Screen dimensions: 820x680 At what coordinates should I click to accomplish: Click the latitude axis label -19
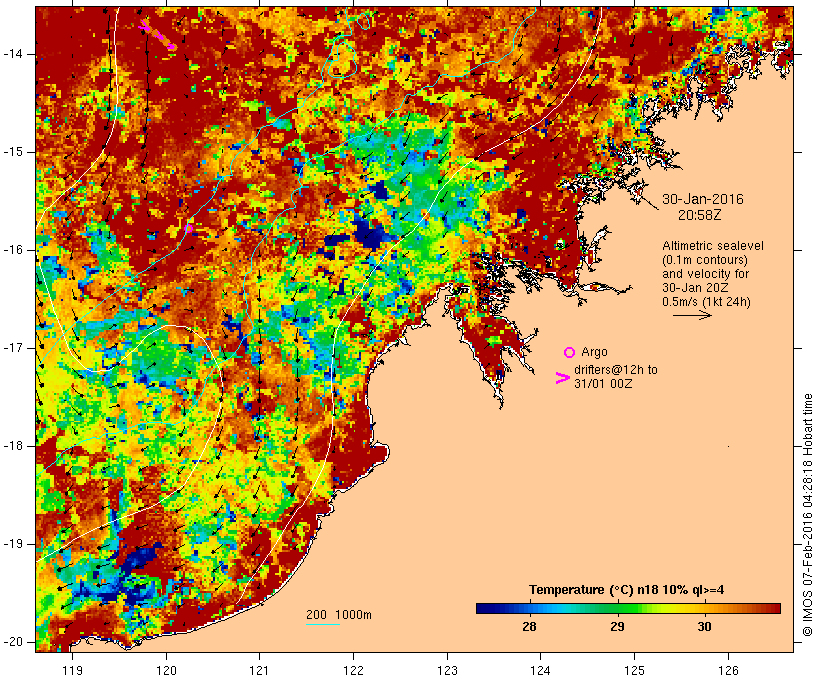point(13,544)
